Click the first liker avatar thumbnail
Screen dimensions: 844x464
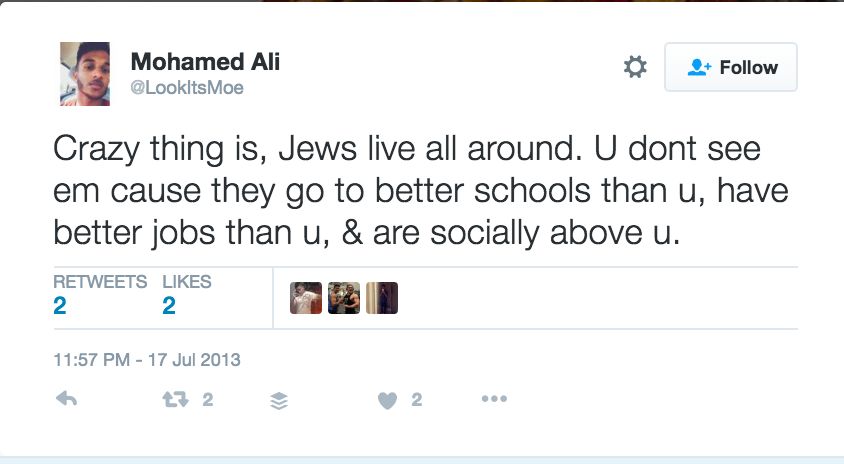[x=306, y=297]
